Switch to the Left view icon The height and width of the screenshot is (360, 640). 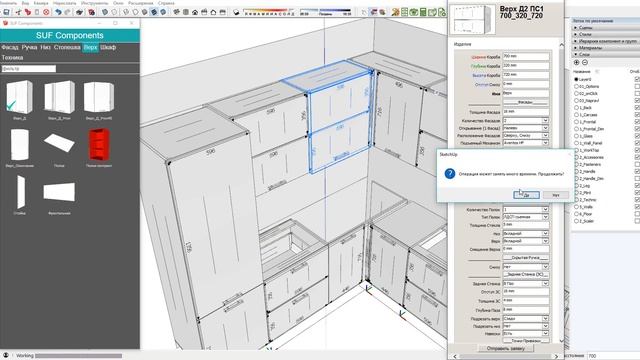(222, 12)
